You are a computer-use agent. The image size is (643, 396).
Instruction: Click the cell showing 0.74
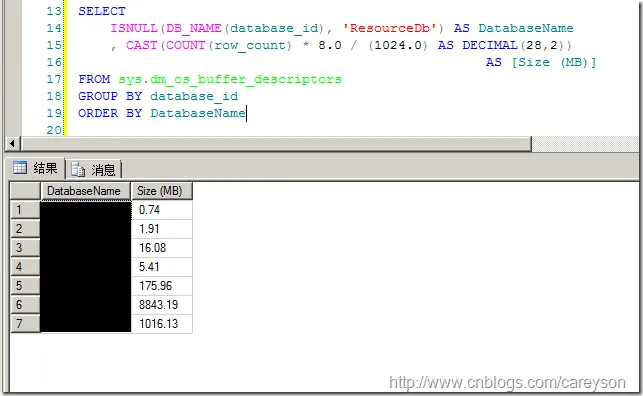click(162, 210)
